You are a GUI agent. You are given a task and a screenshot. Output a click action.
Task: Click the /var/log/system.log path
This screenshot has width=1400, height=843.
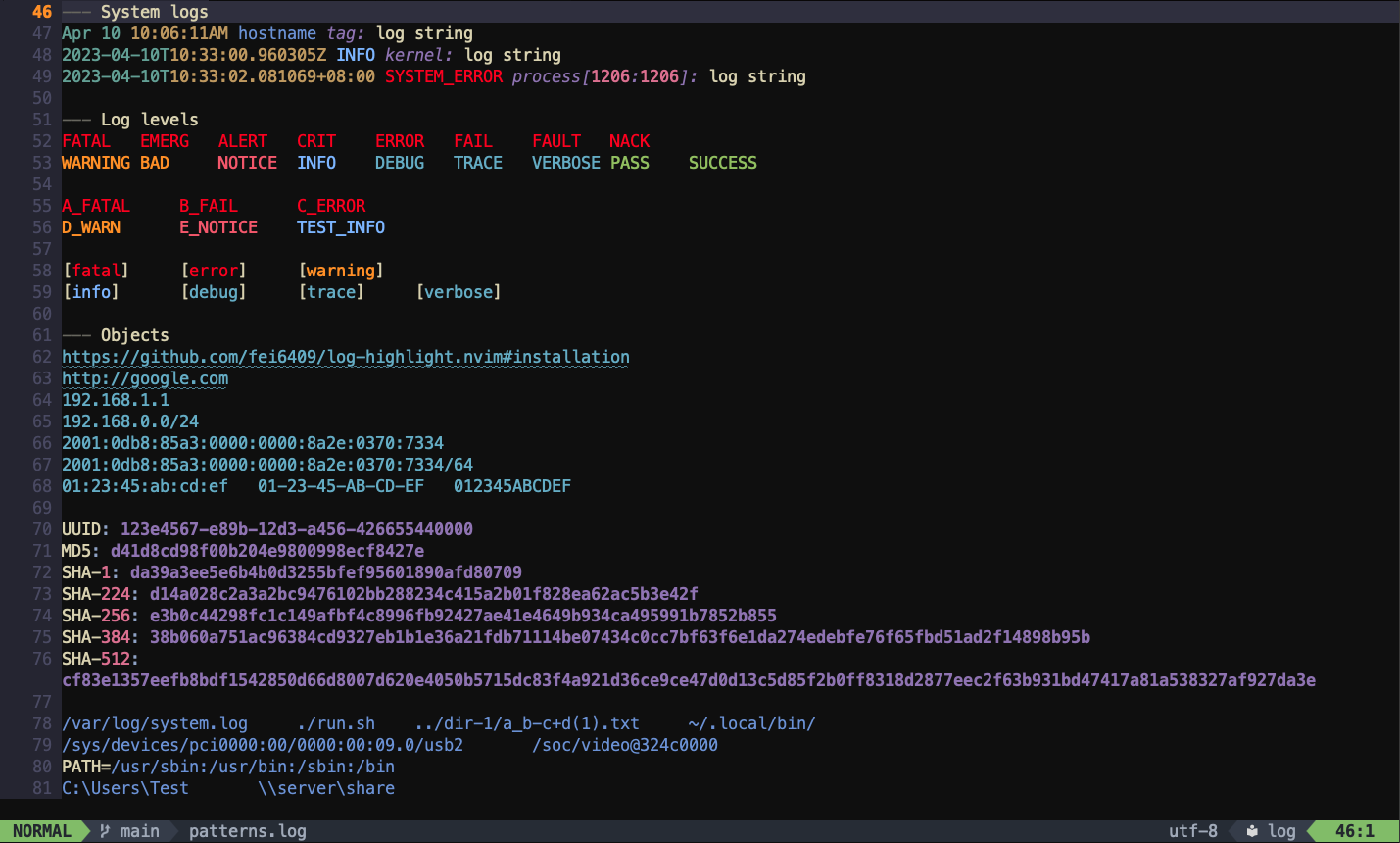pyautogui.click(x=155, y=723)
